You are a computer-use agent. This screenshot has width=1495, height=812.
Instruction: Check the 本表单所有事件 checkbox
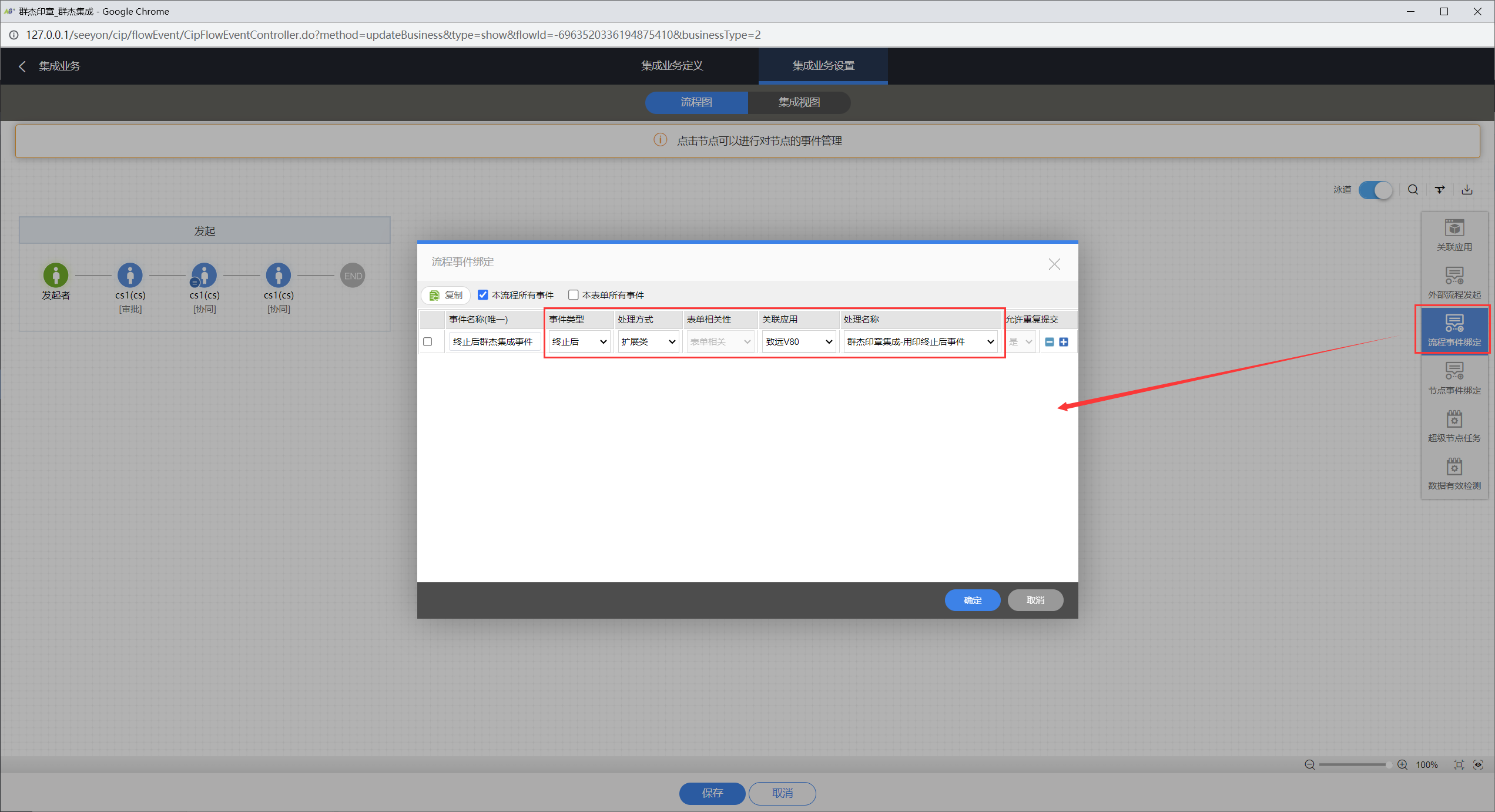click(x=574, y=295)
